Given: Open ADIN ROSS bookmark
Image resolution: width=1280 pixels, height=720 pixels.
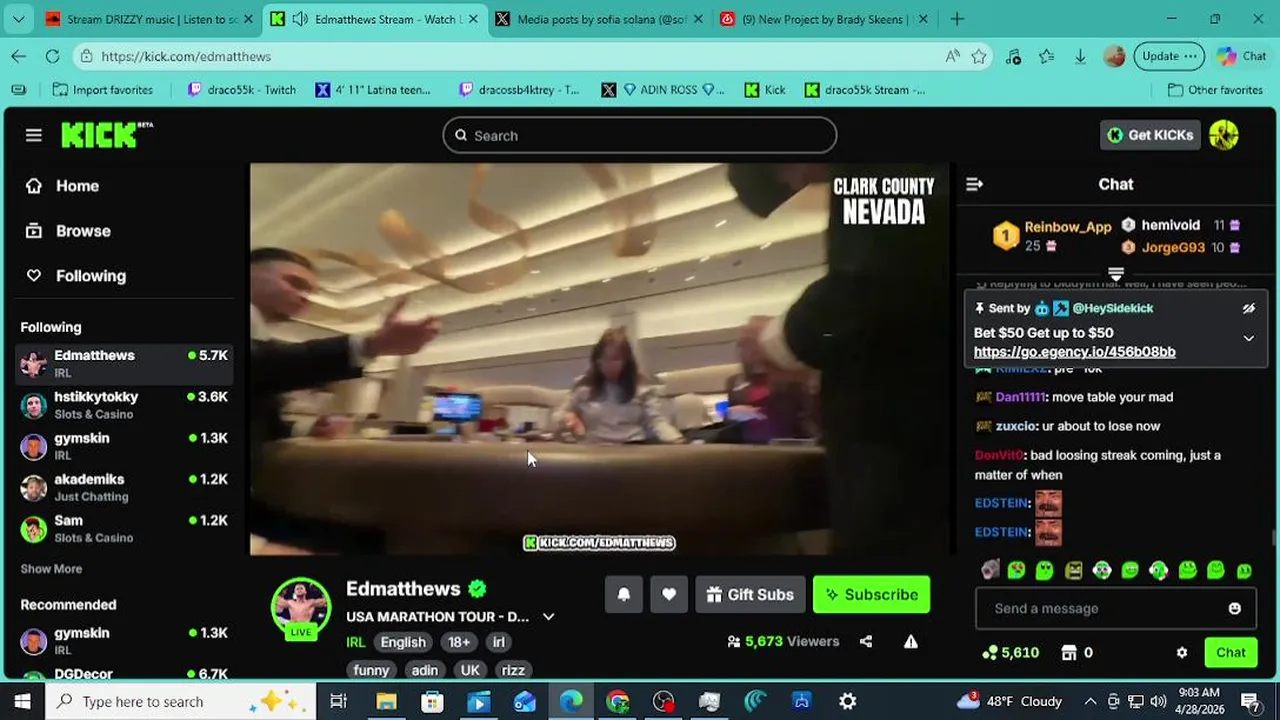Looking at the screenshot, I should (662, 90).
